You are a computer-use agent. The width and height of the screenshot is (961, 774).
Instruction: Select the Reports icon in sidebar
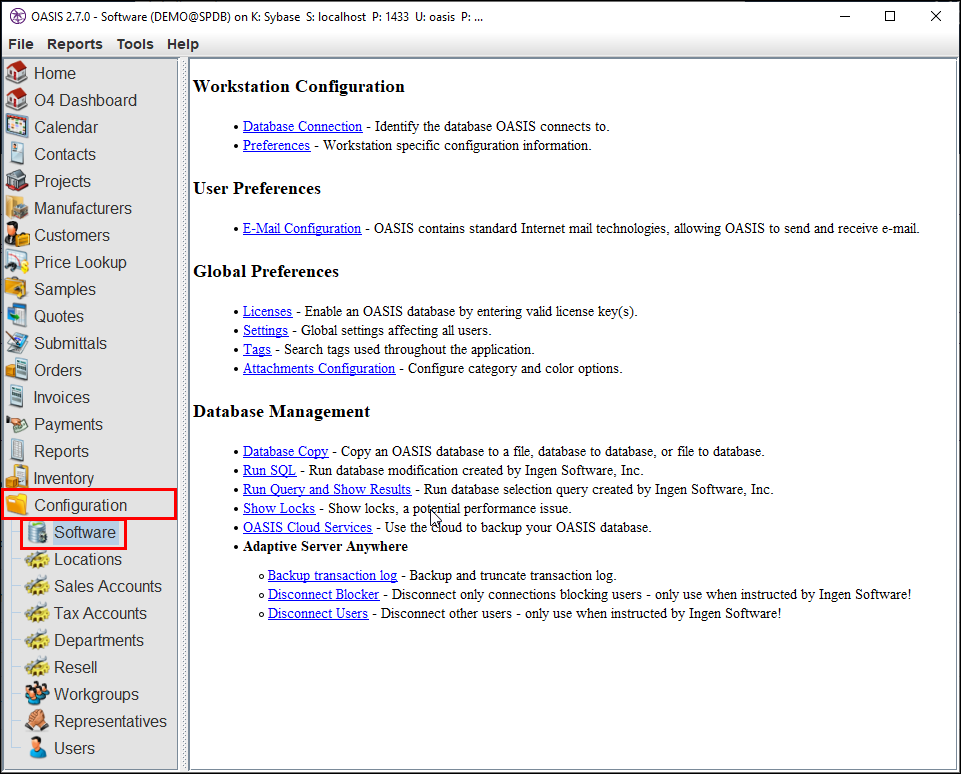pyautogui.click(x=17, y=450)
